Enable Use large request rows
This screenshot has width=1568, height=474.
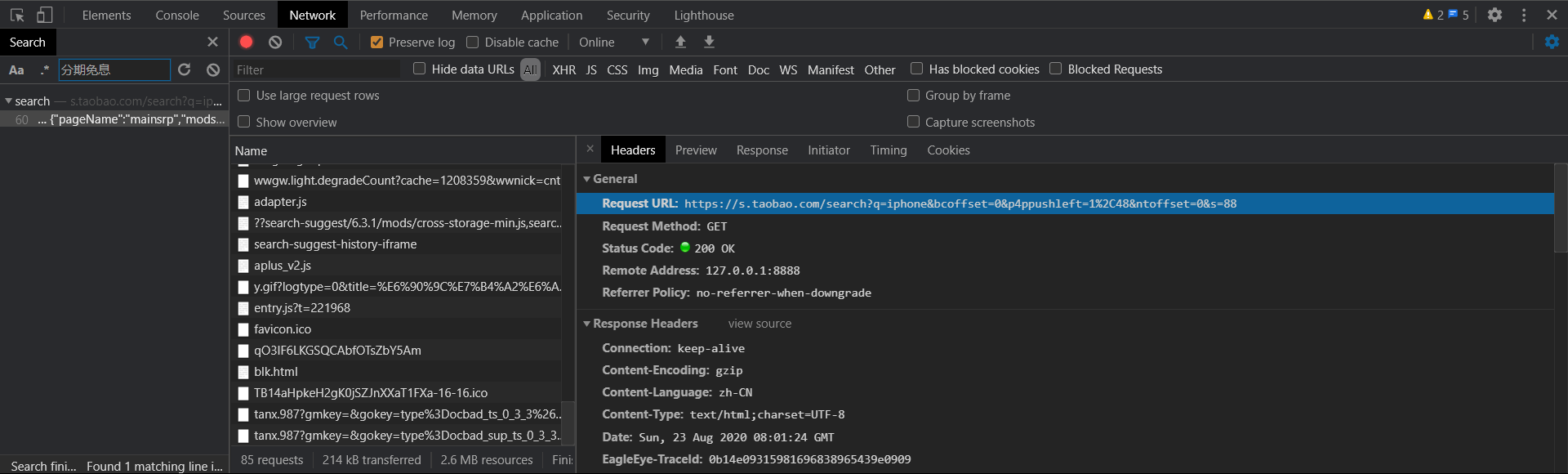243,96
